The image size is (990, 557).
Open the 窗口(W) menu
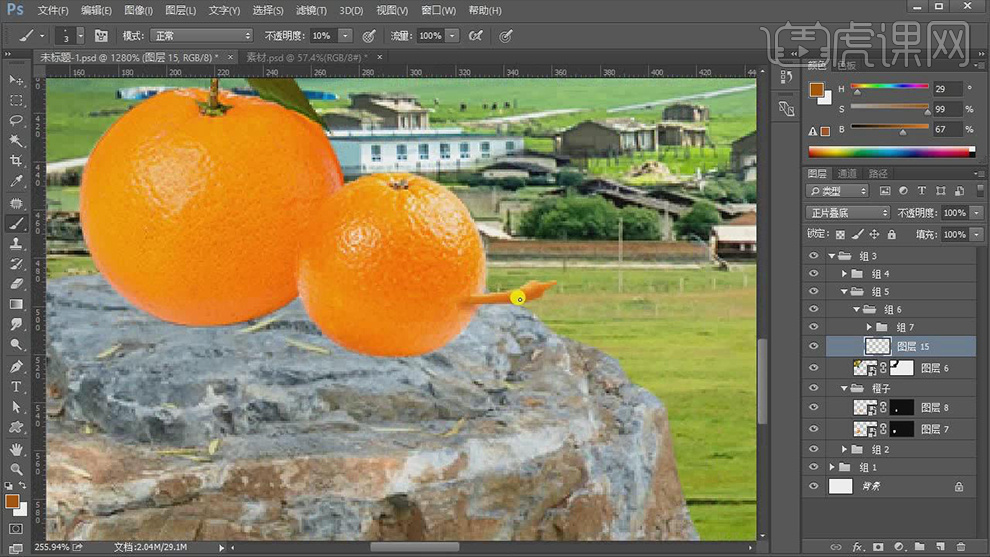(438, 10)
